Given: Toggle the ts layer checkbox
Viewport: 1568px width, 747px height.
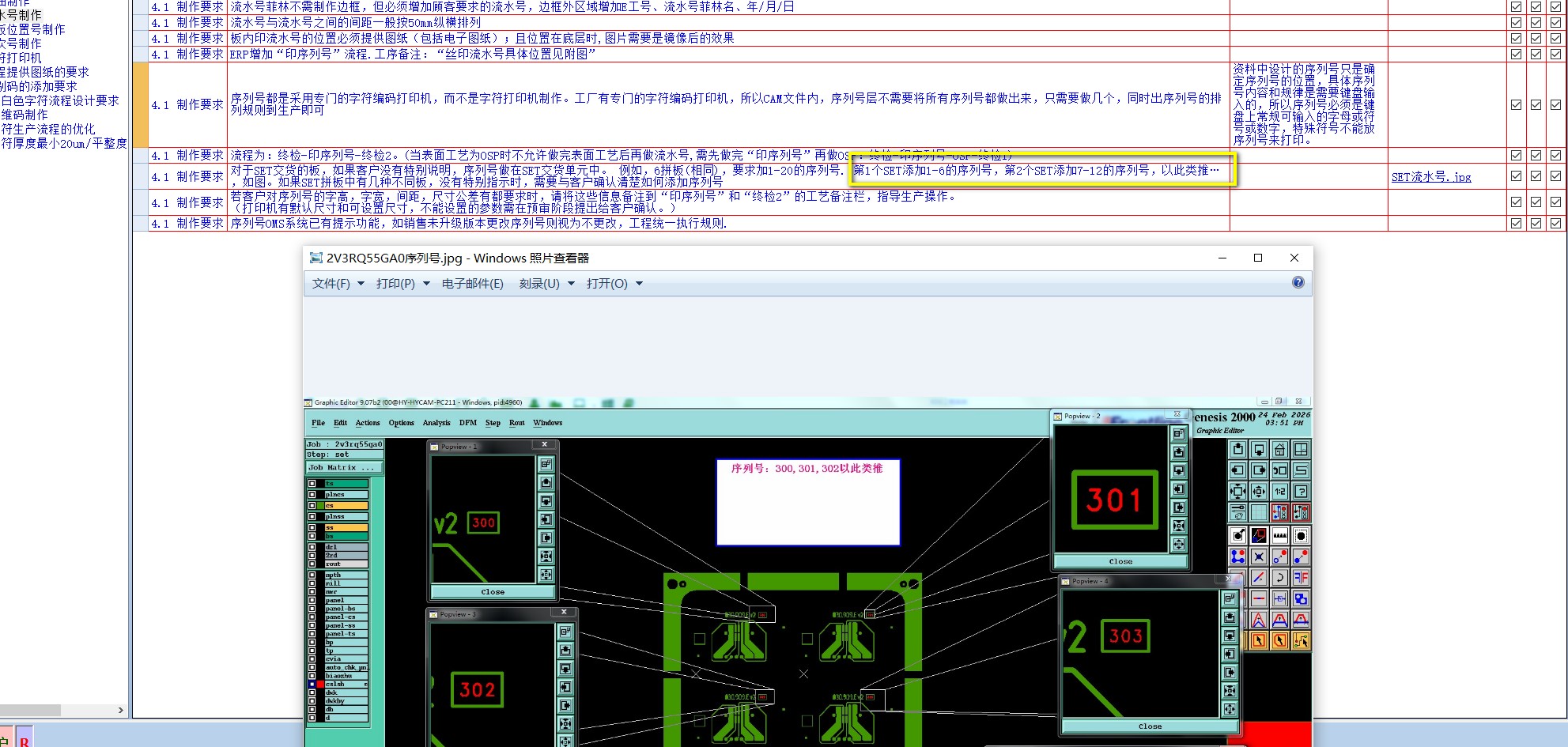Looking at the screenshot, I should (x=312, y=483).
